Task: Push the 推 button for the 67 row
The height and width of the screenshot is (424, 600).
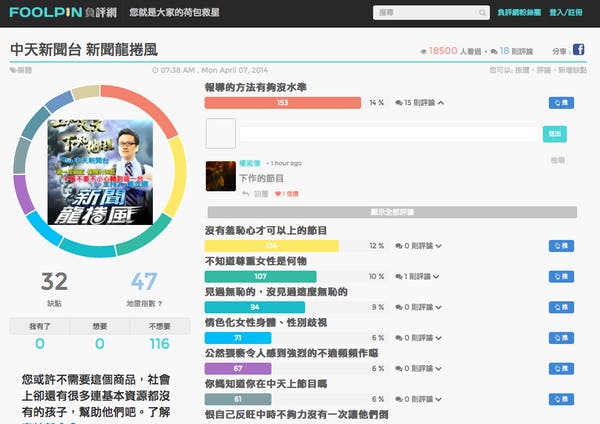Action: (x=561, y=368)
